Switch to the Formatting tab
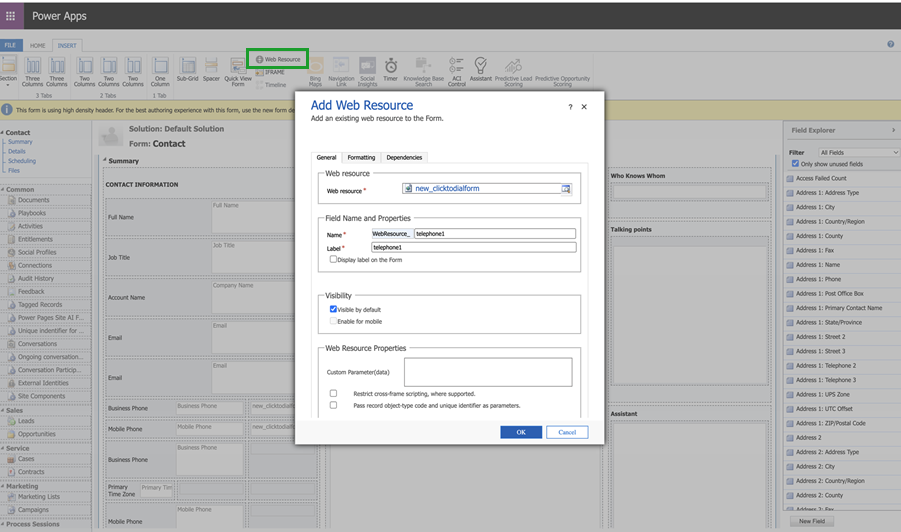901x532 pixels. point(361,157)
